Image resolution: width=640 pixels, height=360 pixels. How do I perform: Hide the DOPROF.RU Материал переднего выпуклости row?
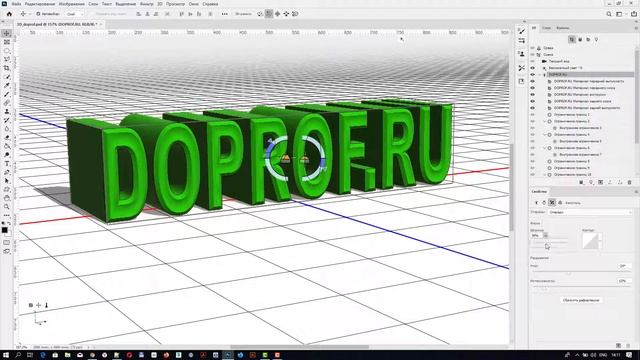[x=532, y=81]
